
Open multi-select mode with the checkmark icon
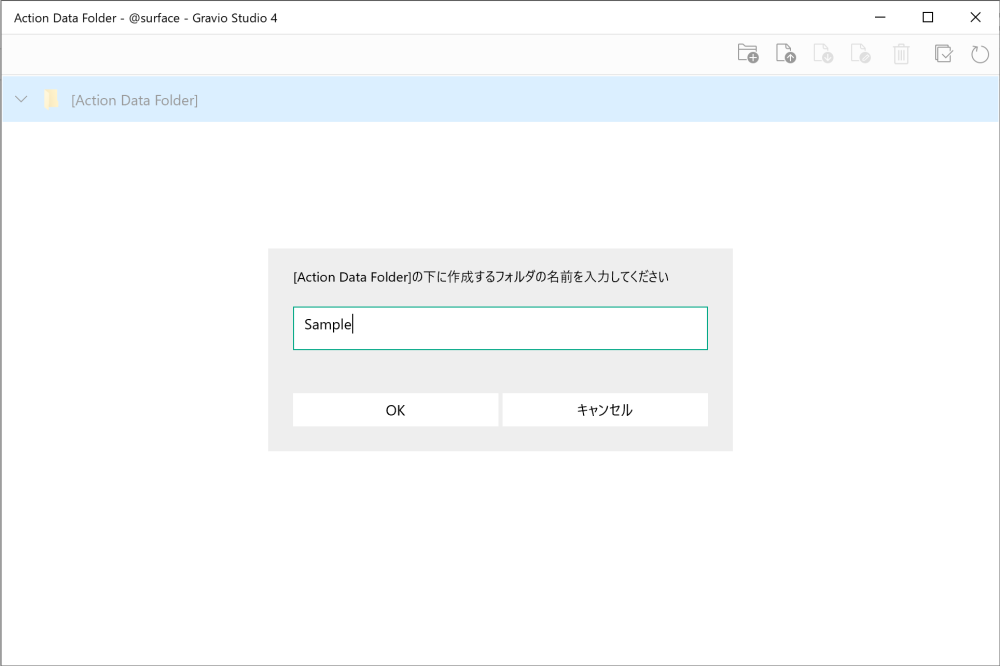[x=943, y=53]
